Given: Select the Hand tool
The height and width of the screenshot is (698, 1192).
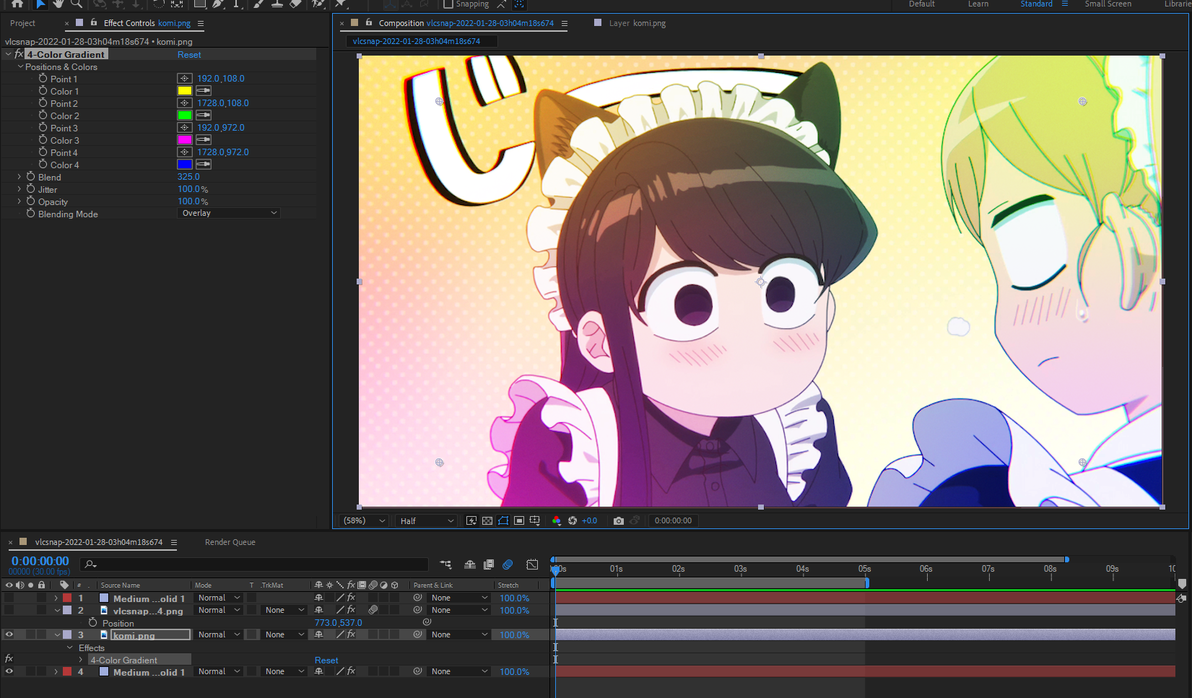Looking at the screenshot, I should coord(59,4).
